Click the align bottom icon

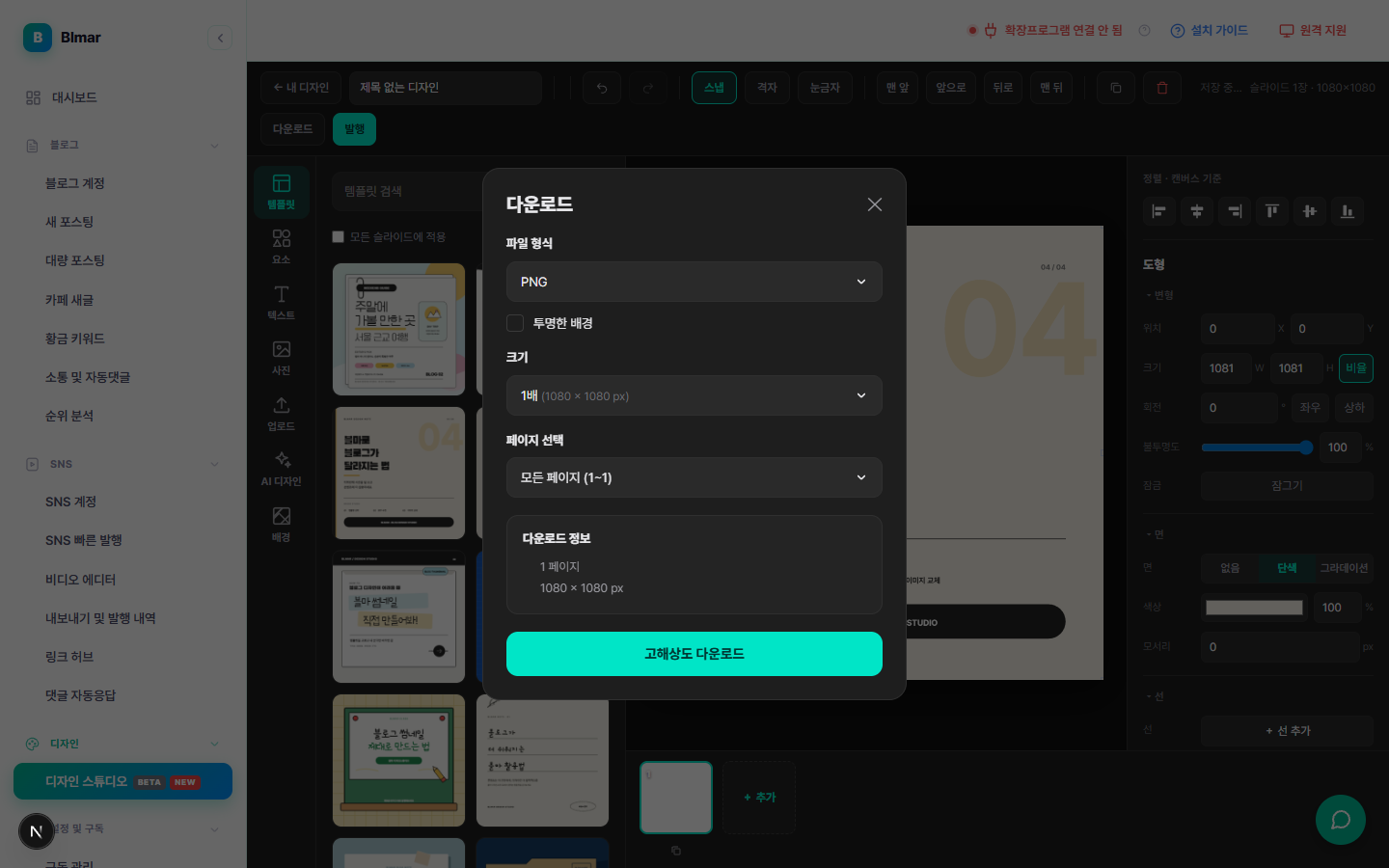[1348, 211]
